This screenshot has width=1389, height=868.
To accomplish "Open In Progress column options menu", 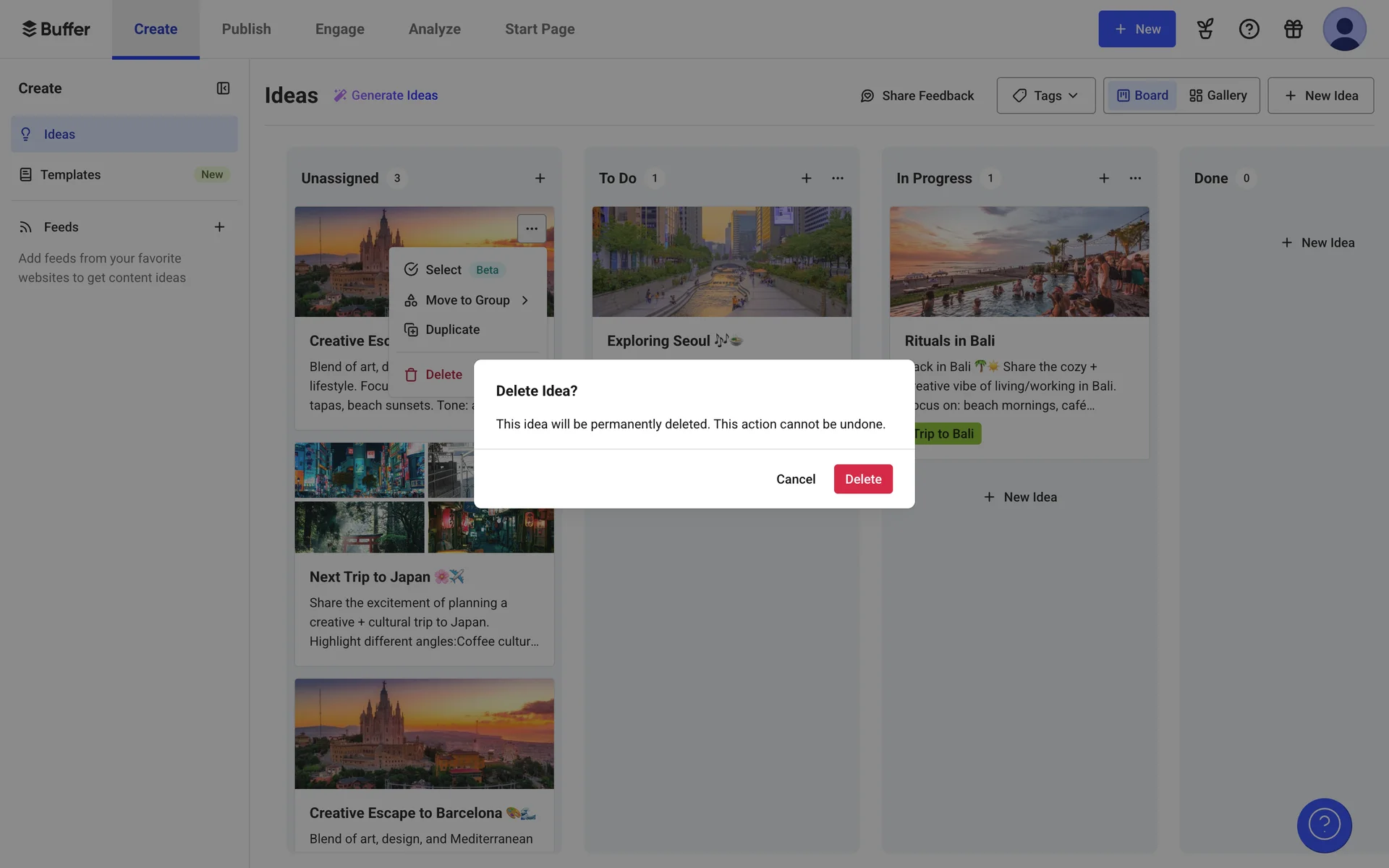I will pyautogui.click(x=1134, y=178).
